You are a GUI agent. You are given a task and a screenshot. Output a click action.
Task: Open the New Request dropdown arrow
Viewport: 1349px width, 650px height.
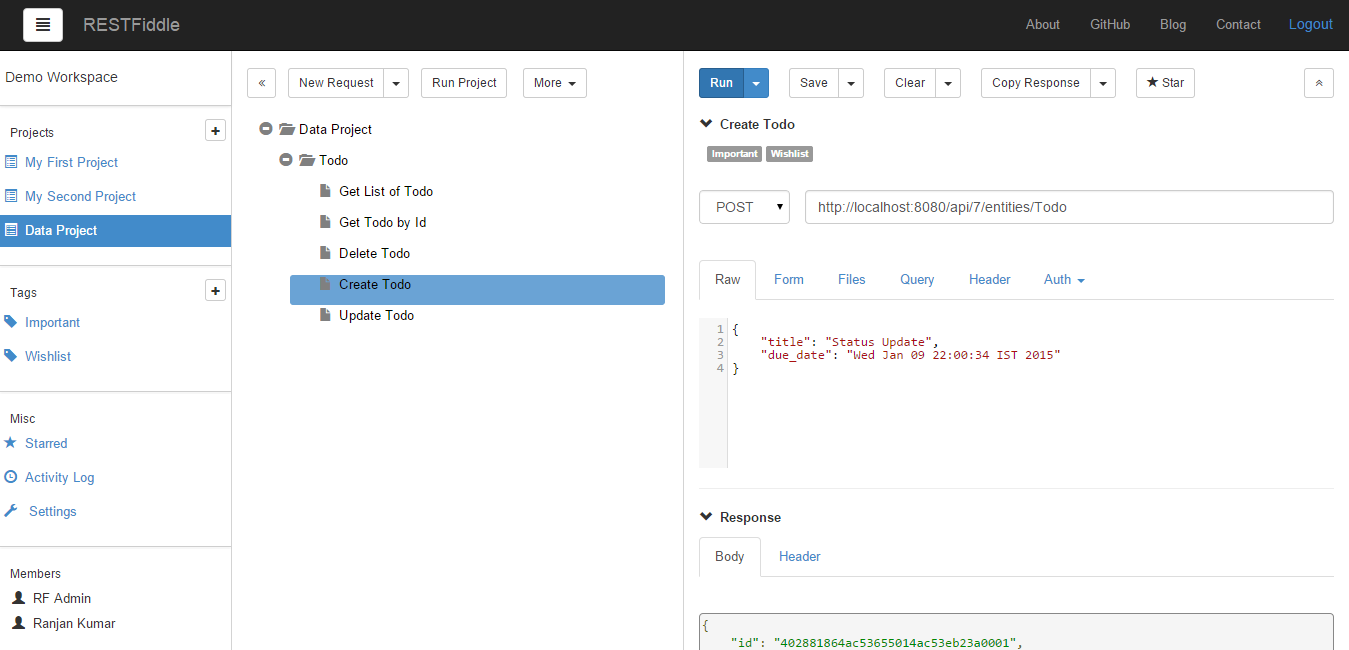tap(397, 83)
